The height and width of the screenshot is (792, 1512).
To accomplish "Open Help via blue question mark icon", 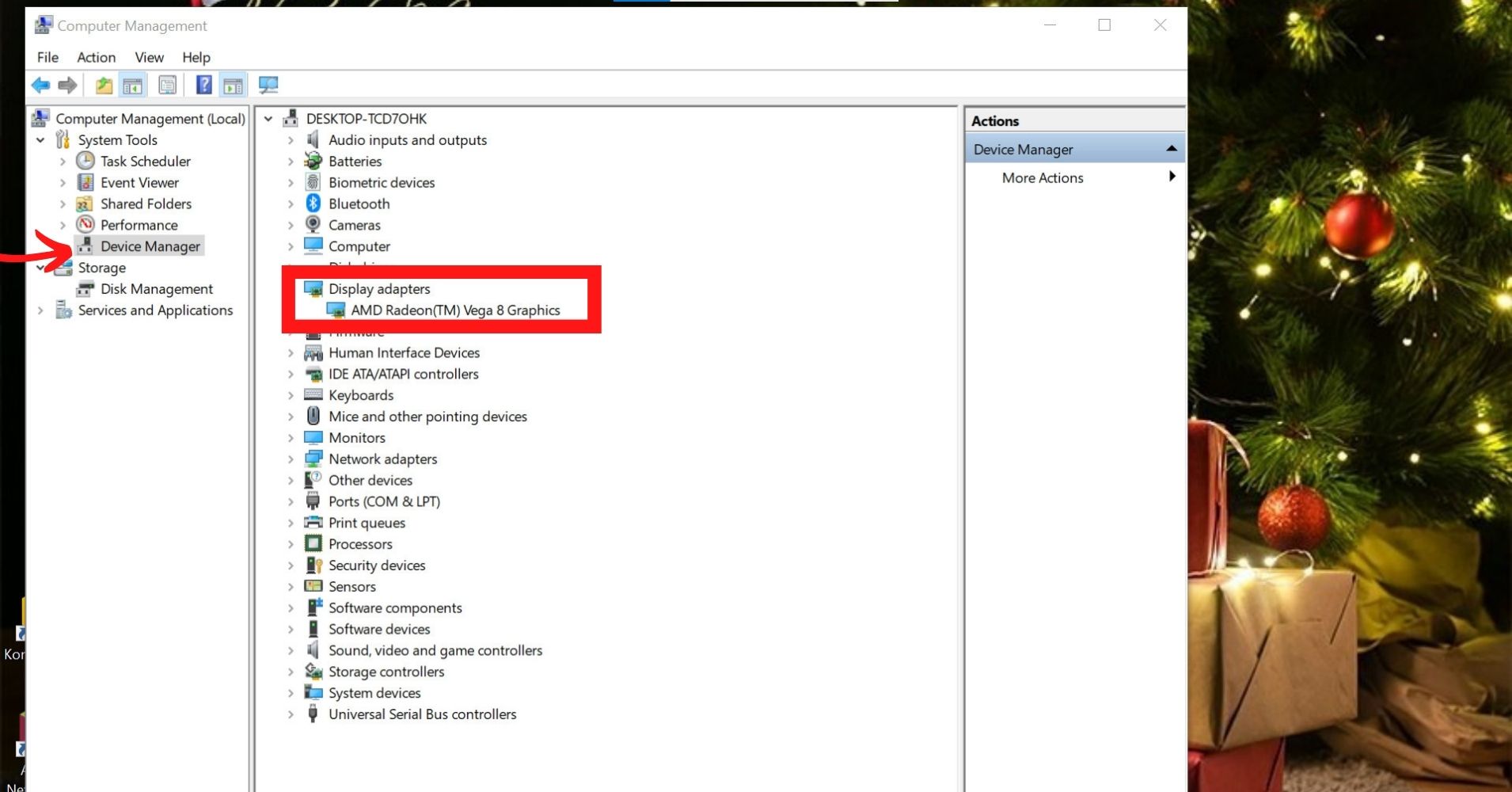I will coord(203,85).
